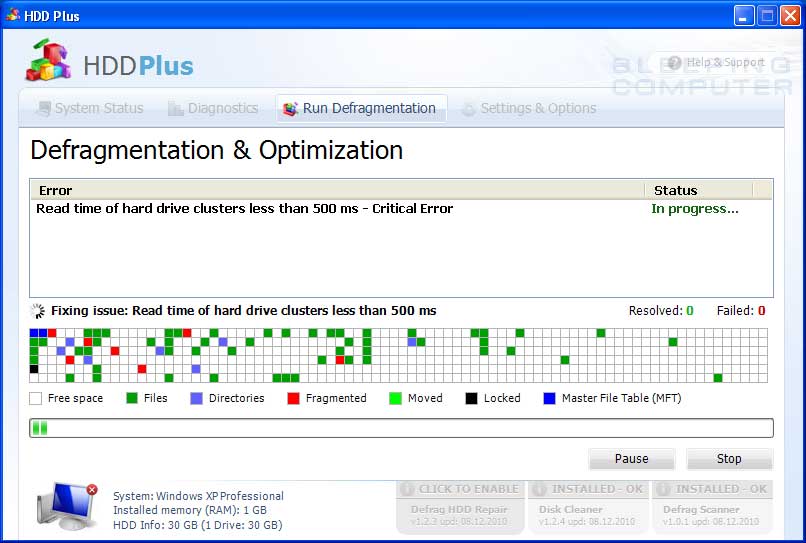The width and height of the screenshot is (806, 543).
Task: Select the Run Defragmentation tab
Action: (360, 108)
